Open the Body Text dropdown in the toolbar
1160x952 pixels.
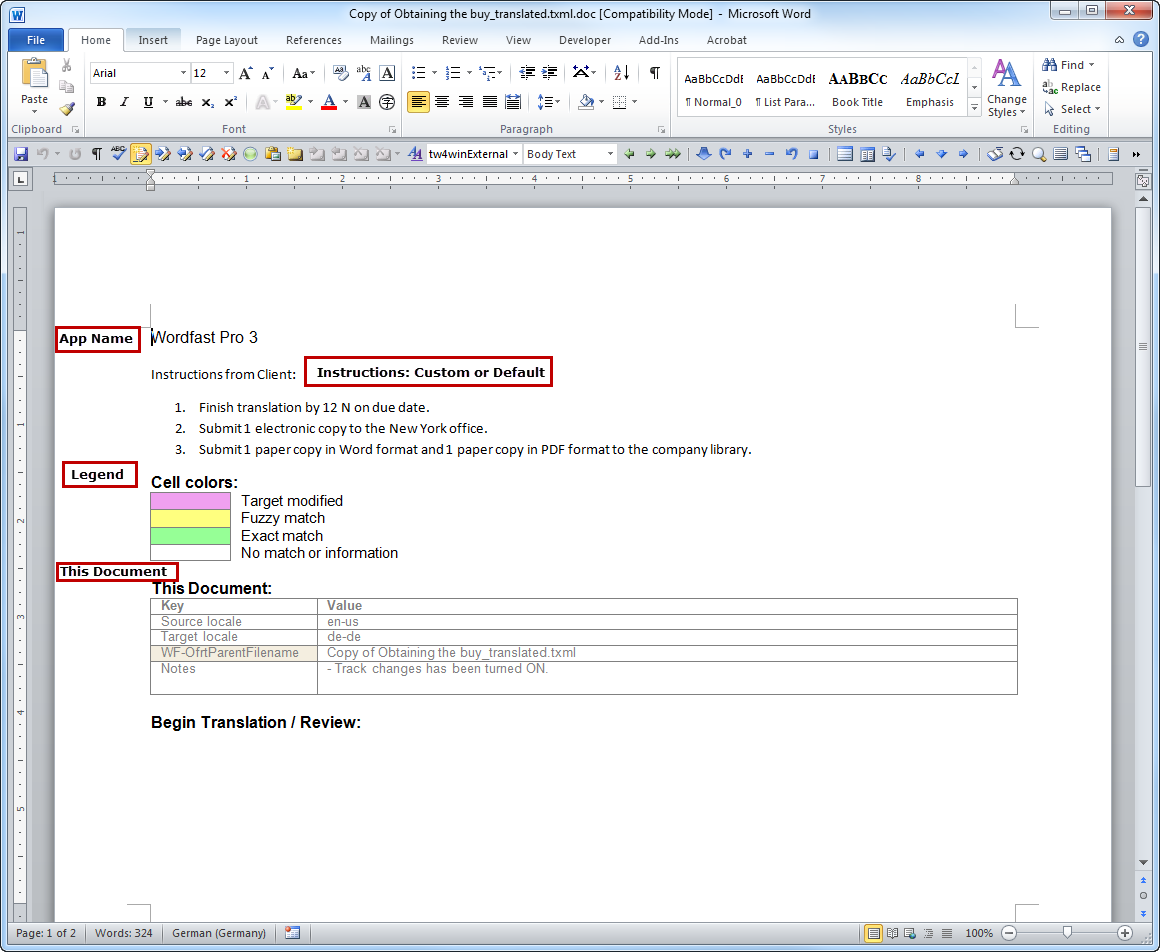coord(610,154)
